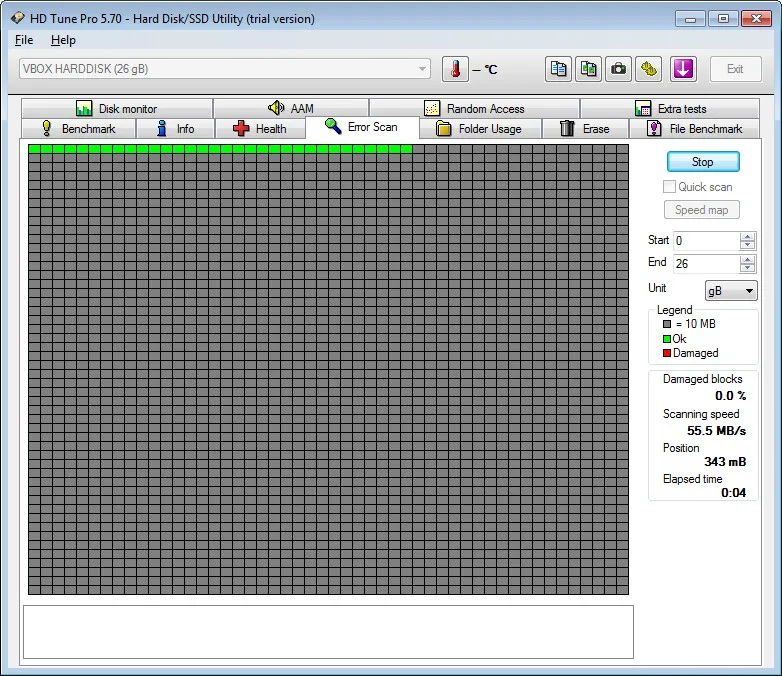Click the Speed map button
This screenshot has width=782, height=676.
pyautogui.click(x=701, y=210)
